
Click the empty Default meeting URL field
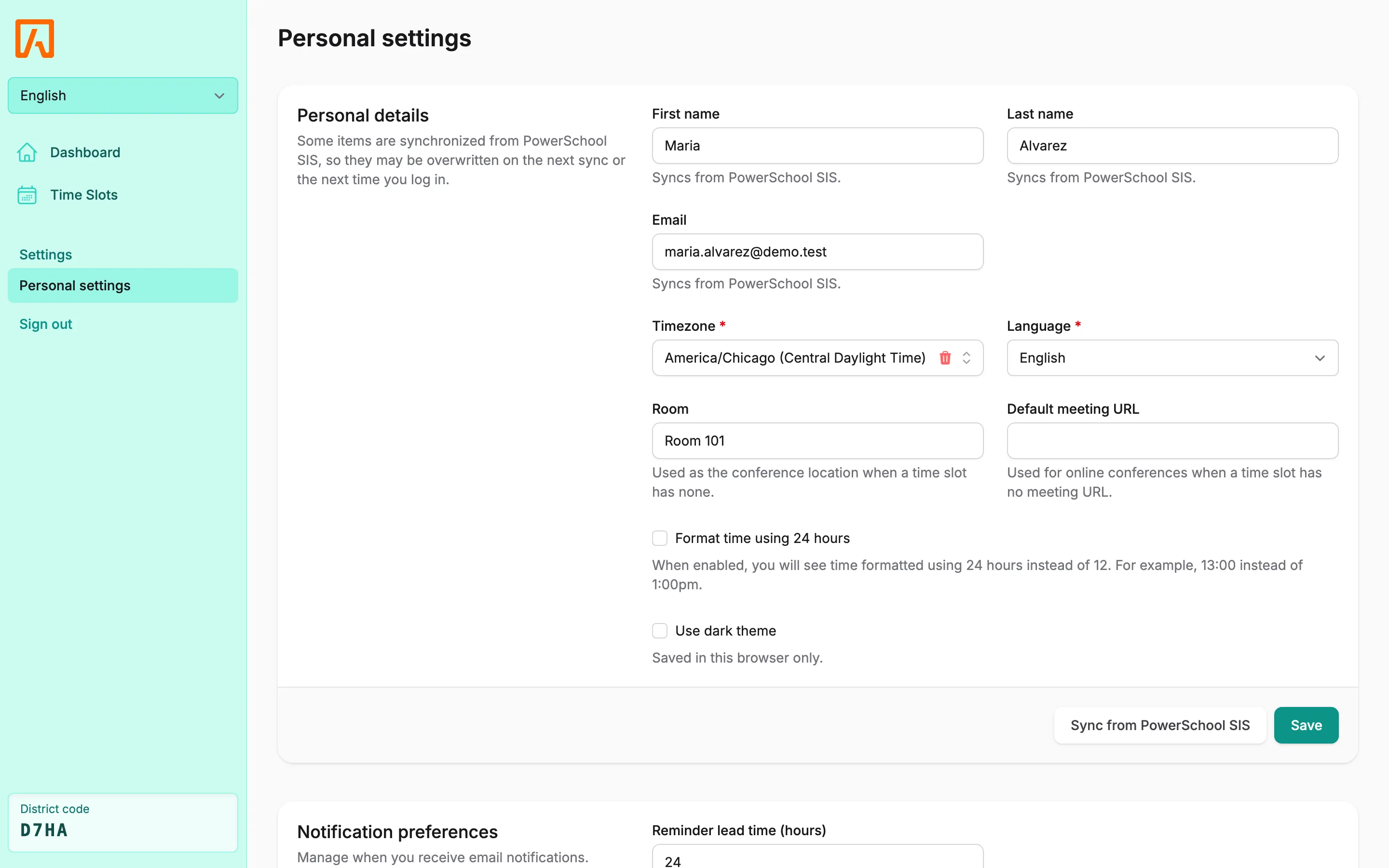(x=1172, y=441)
